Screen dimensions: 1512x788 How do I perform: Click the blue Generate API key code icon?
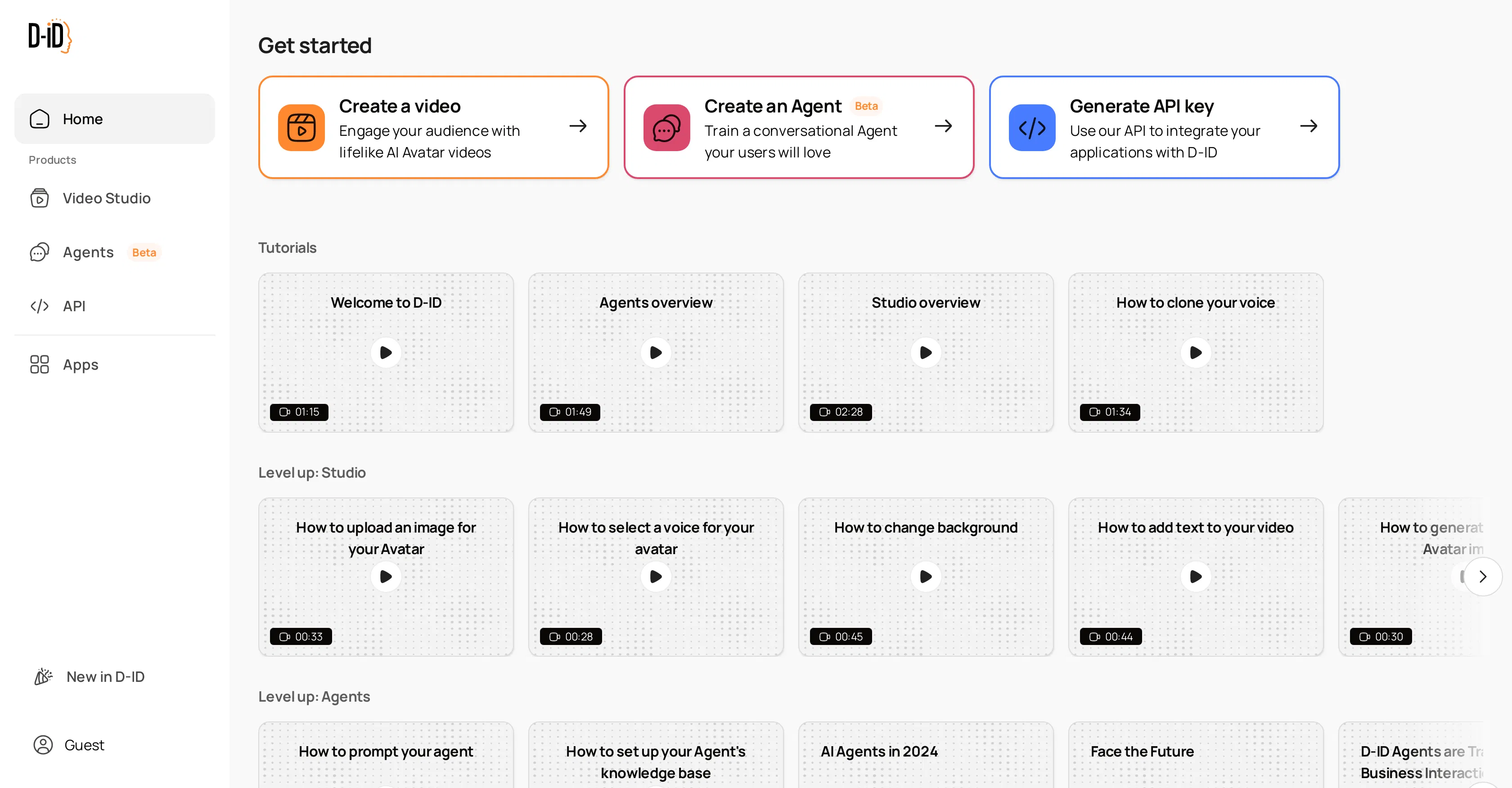pos(1031,127)
